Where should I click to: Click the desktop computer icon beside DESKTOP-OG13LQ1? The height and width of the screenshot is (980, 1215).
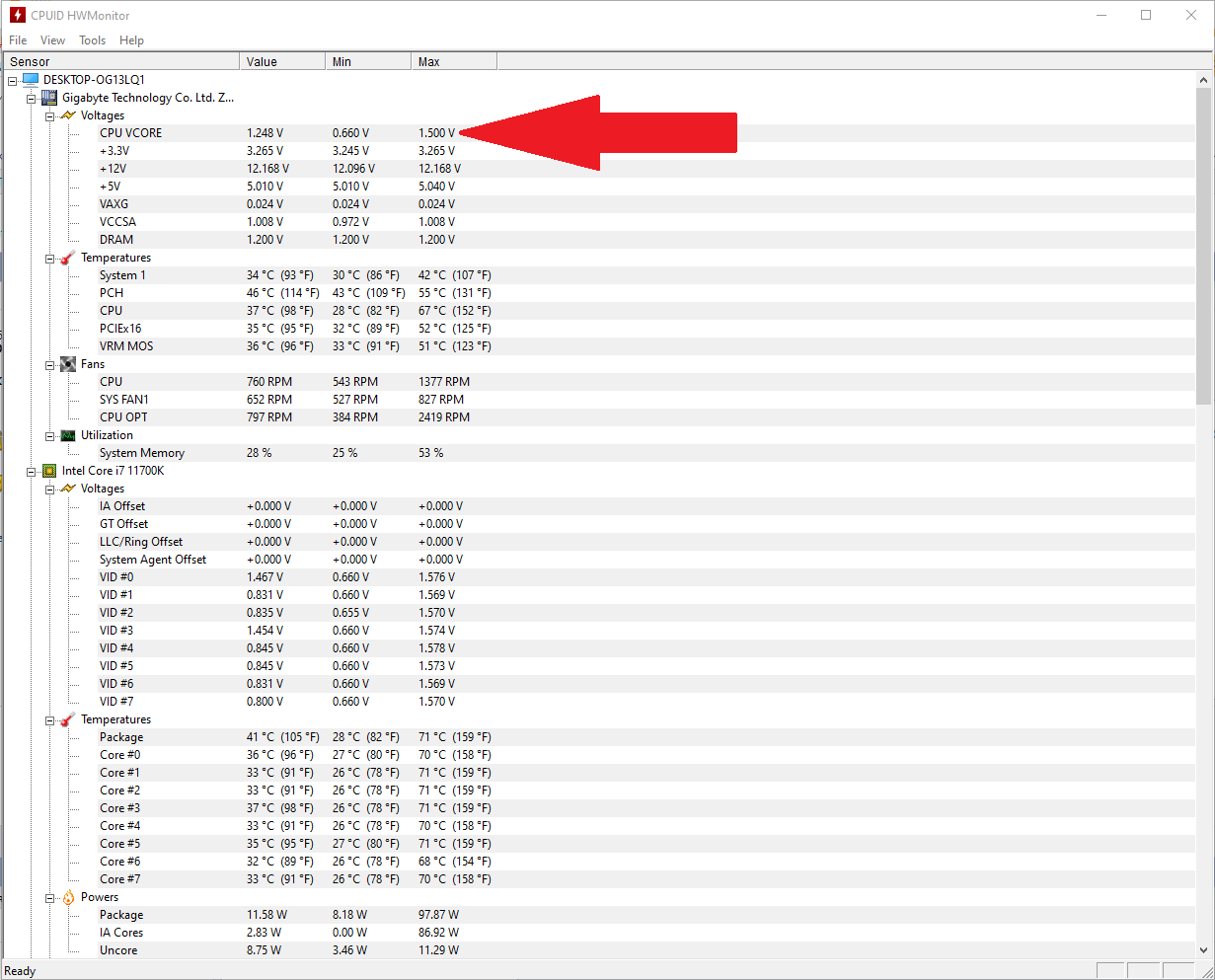[30, 79]
